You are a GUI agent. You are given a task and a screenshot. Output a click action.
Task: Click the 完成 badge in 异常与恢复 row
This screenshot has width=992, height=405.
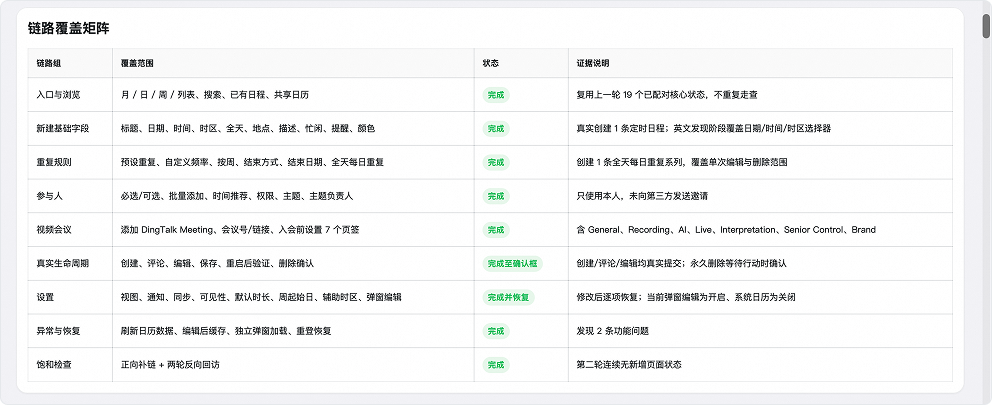[x=496, y=331]
